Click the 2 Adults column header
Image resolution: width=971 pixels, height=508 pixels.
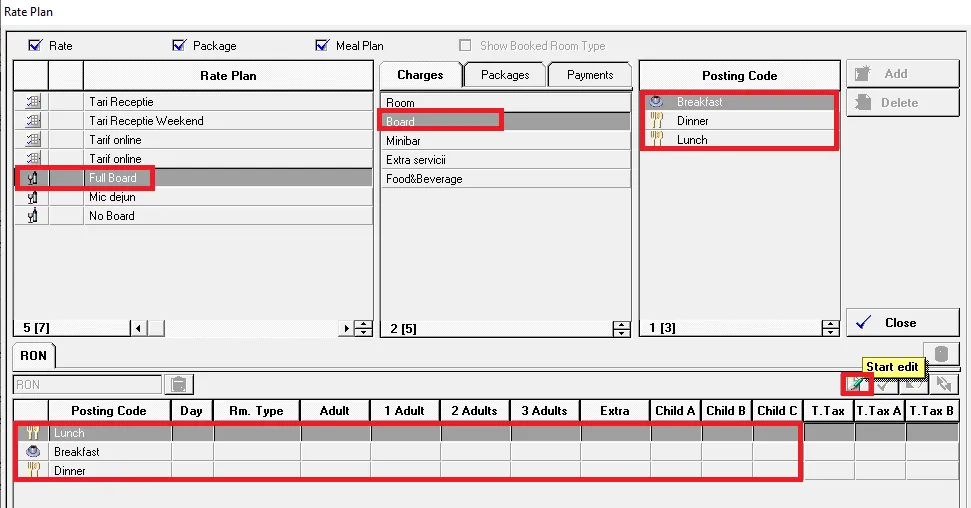pyautogui.click(x=474, y=411)
